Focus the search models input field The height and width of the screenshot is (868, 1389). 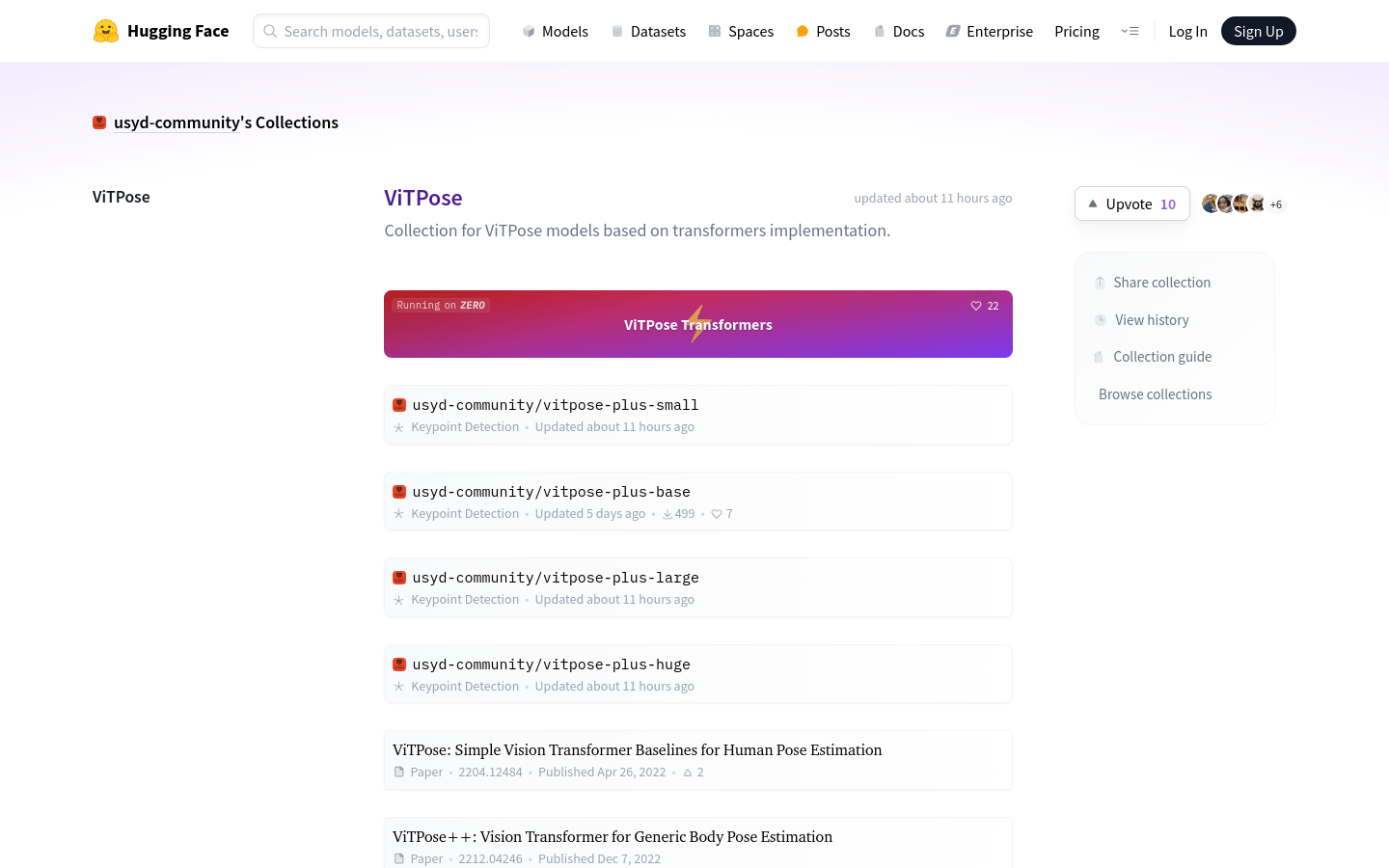(x=371, y=31)
